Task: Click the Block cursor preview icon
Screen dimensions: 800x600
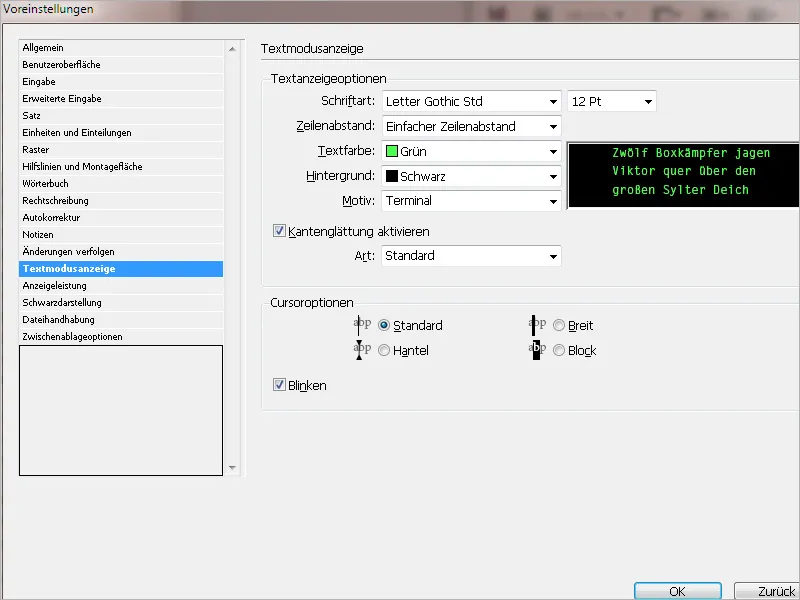Action: click(538, 351)
